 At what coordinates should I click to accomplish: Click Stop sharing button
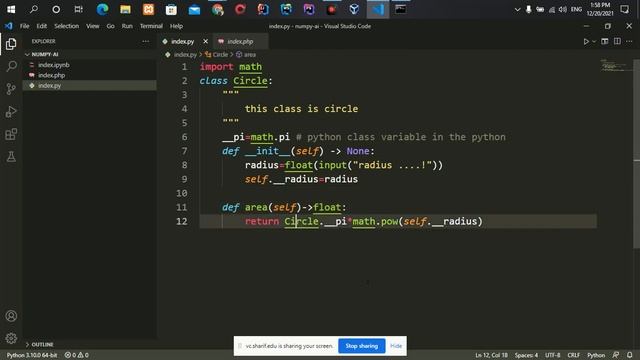click(x=362, y=346)
